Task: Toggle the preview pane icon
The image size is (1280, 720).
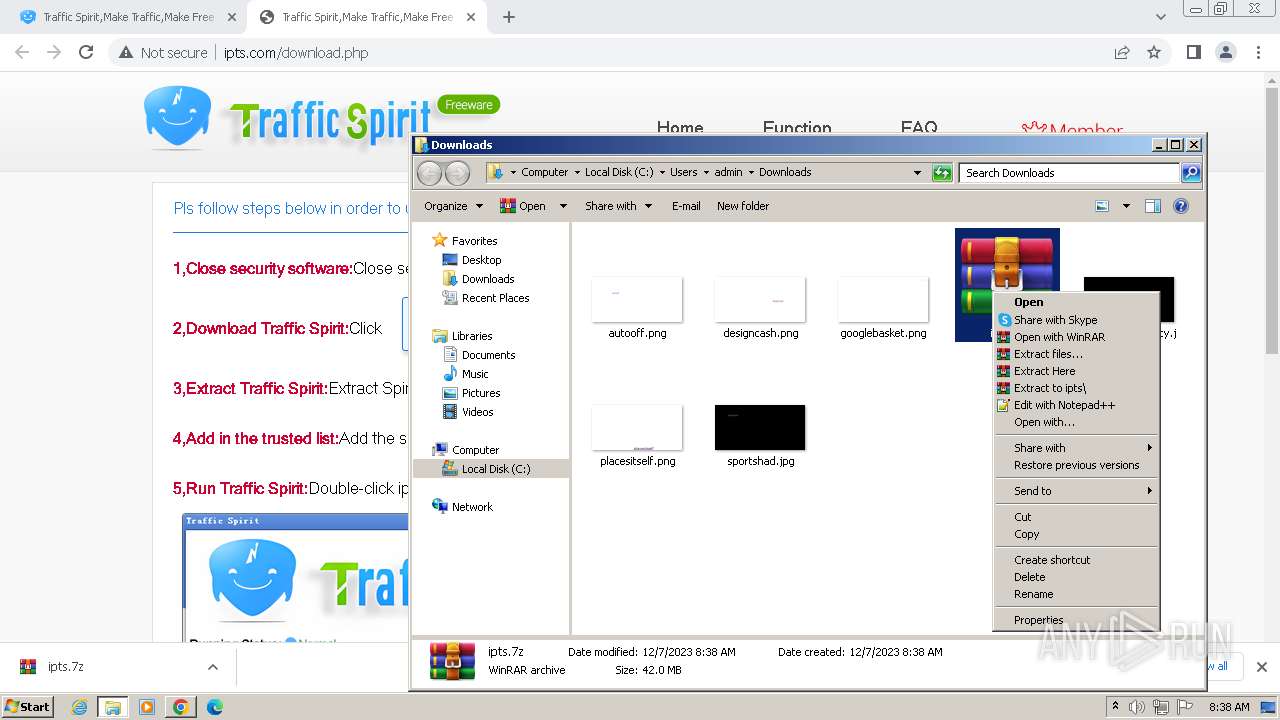Action: [x=1152, y=206]
